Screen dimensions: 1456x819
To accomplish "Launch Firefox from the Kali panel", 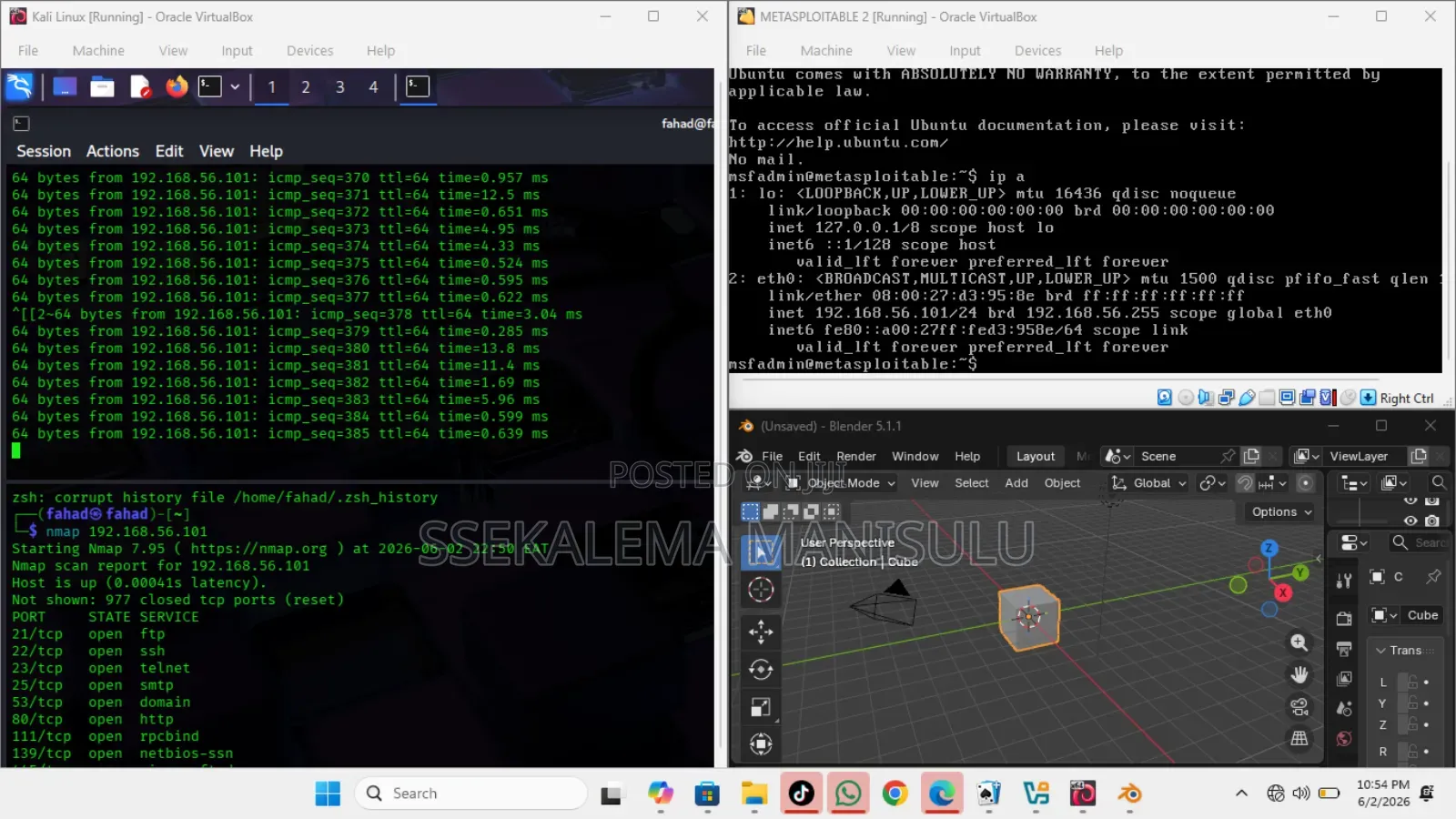I will (x=177, y=86).
